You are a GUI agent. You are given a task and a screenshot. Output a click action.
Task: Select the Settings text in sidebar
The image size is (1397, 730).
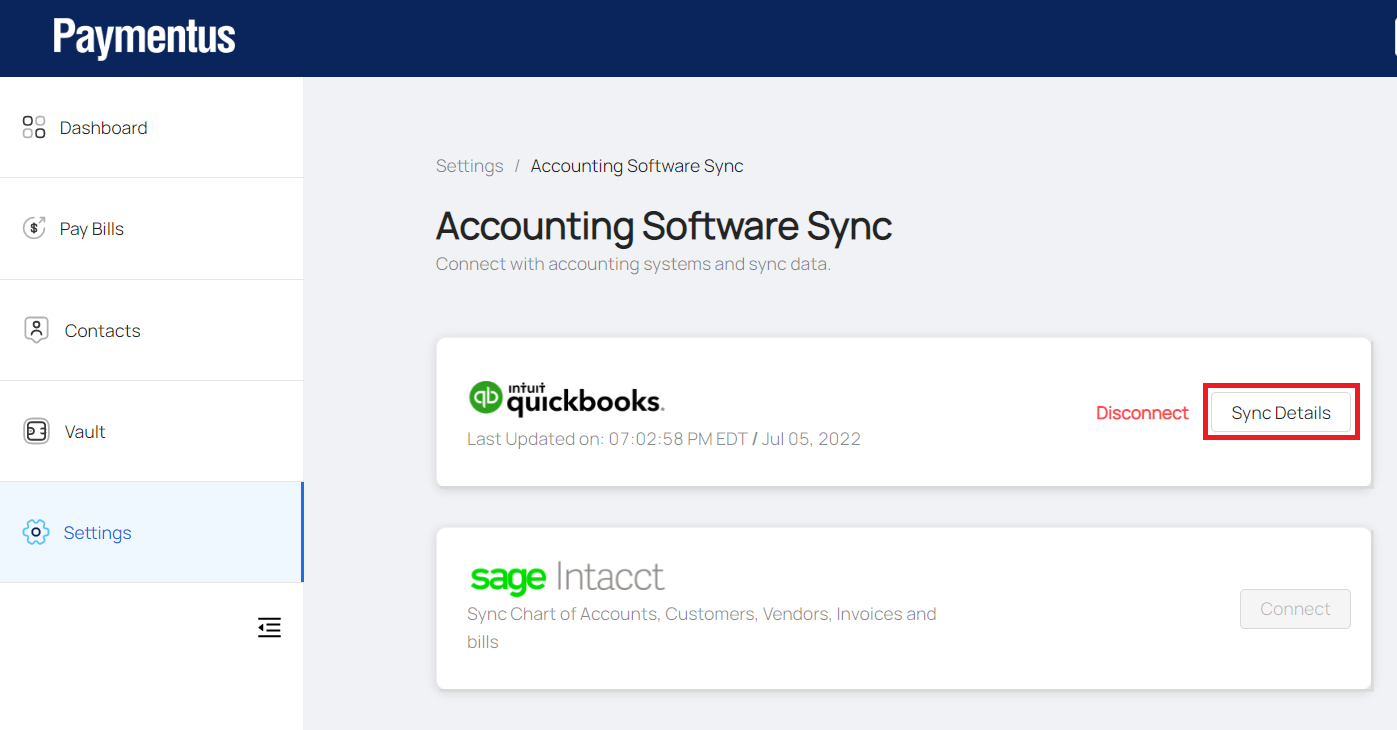coord(97,533)
